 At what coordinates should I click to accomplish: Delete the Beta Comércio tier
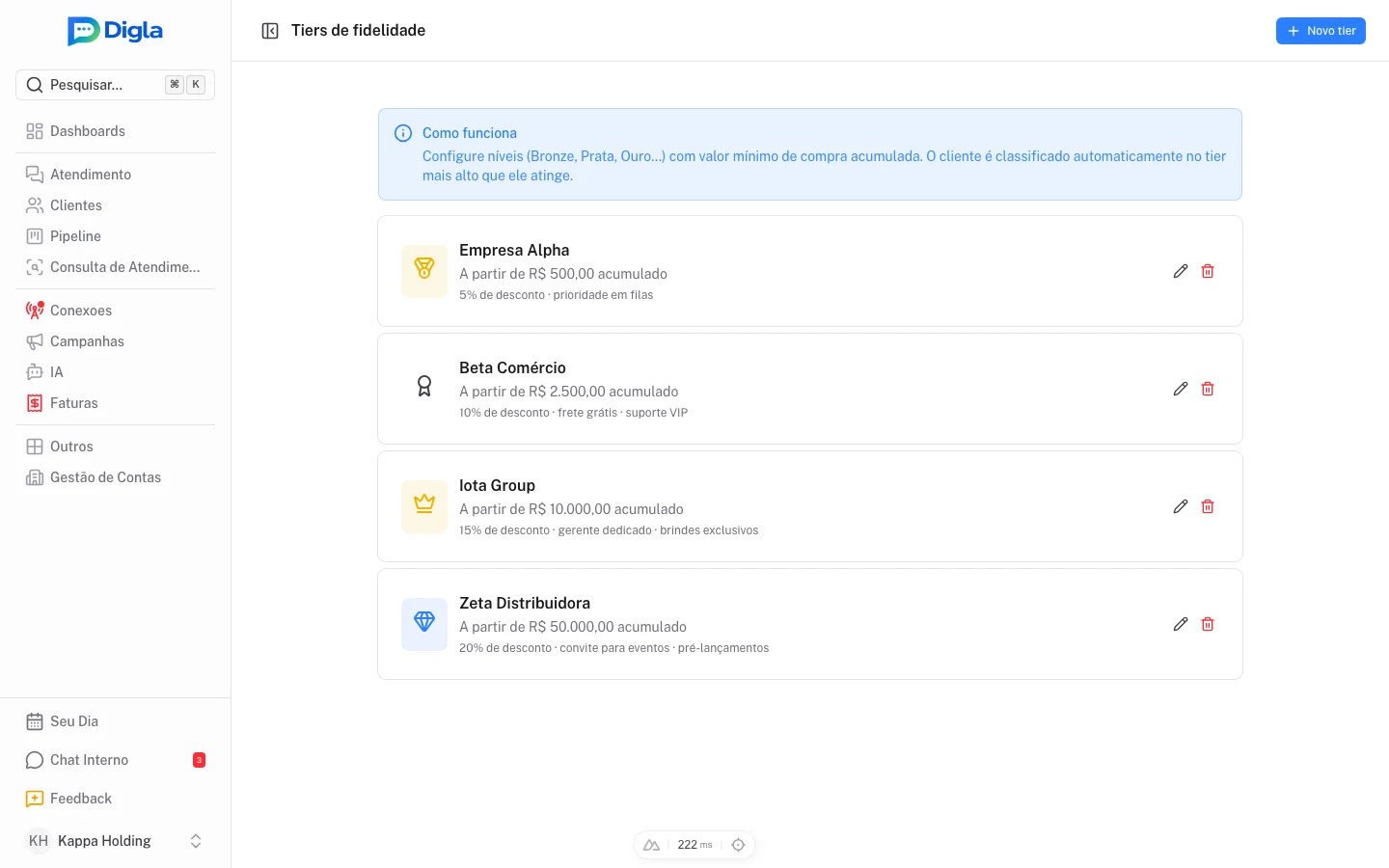click(x=1208, y=389)
